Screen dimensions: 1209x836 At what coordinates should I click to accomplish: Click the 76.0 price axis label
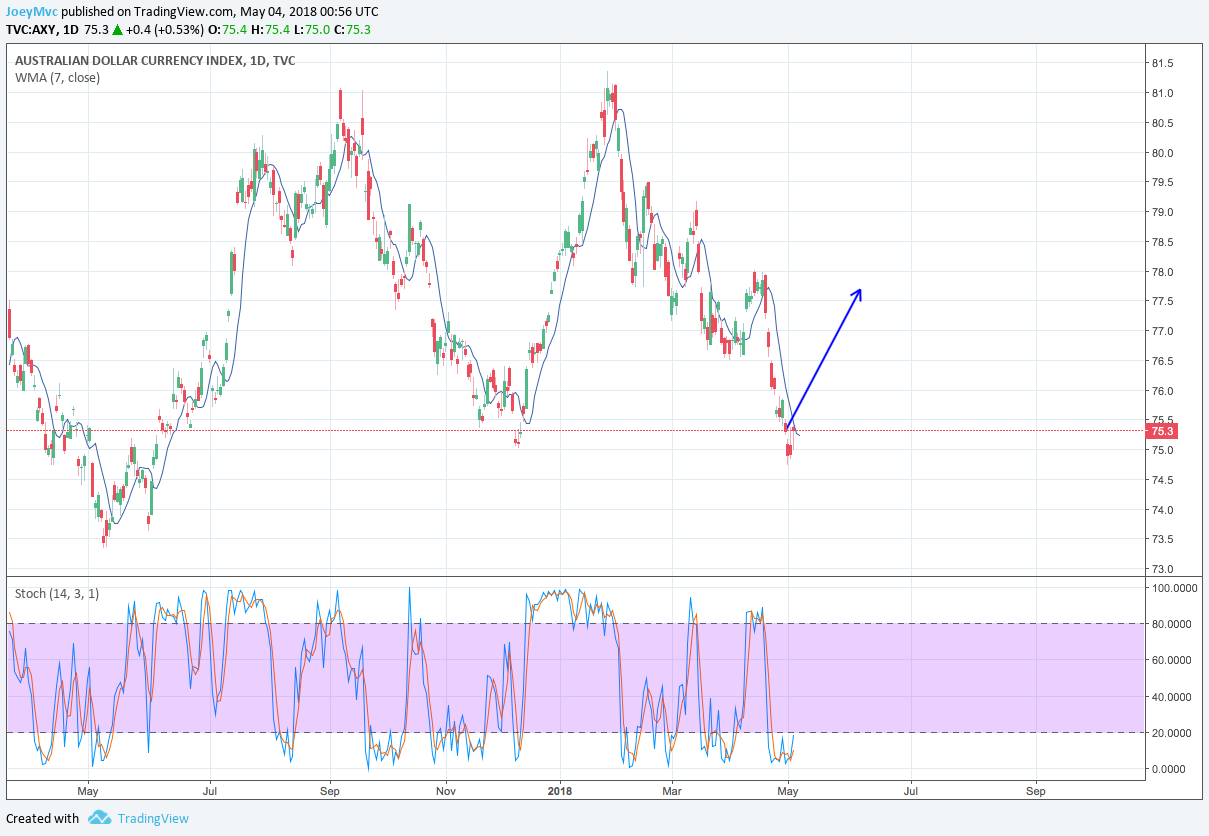coord(1162,391)
